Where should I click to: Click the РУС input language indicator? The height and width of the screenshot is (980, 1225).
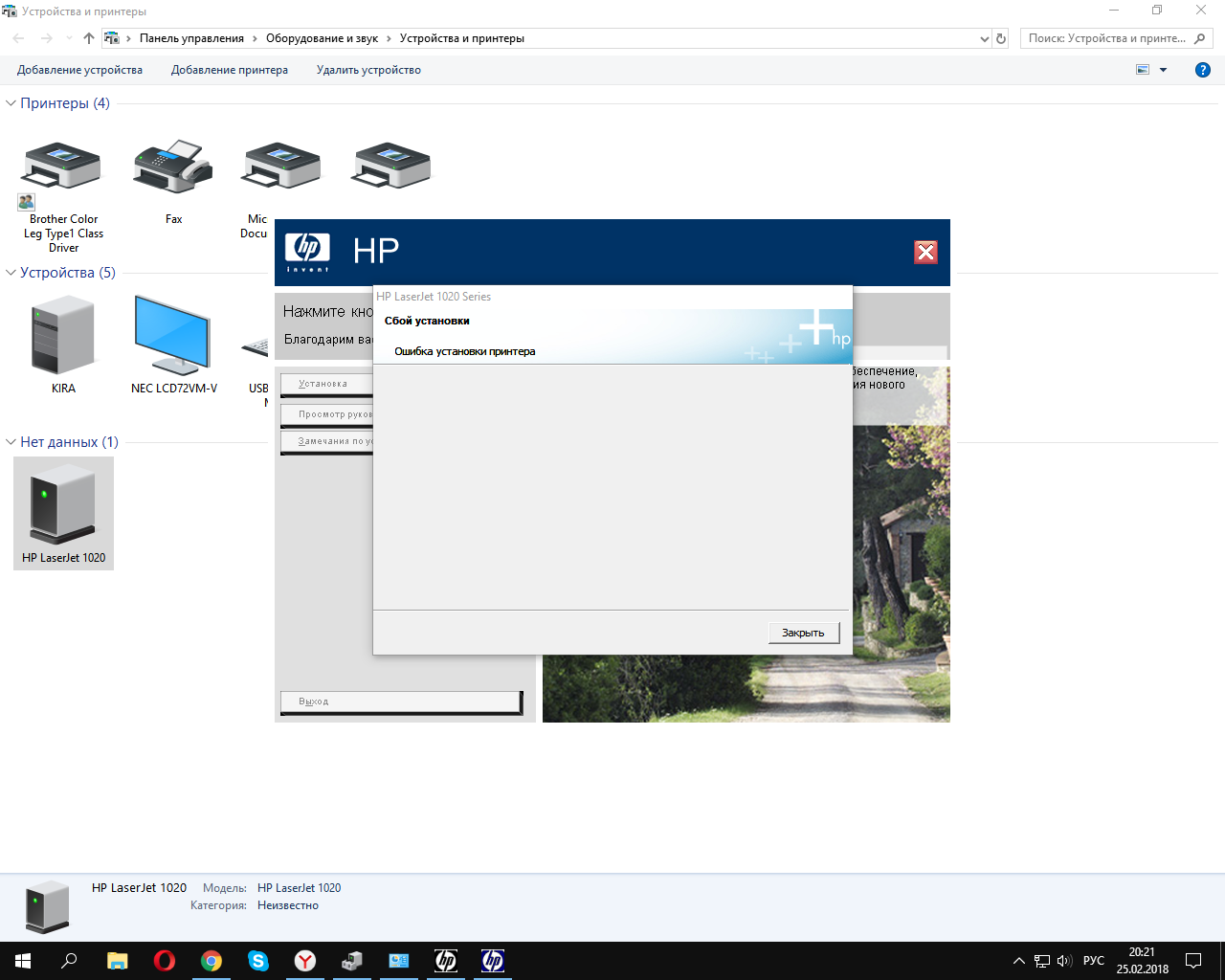click(1094, 961)
